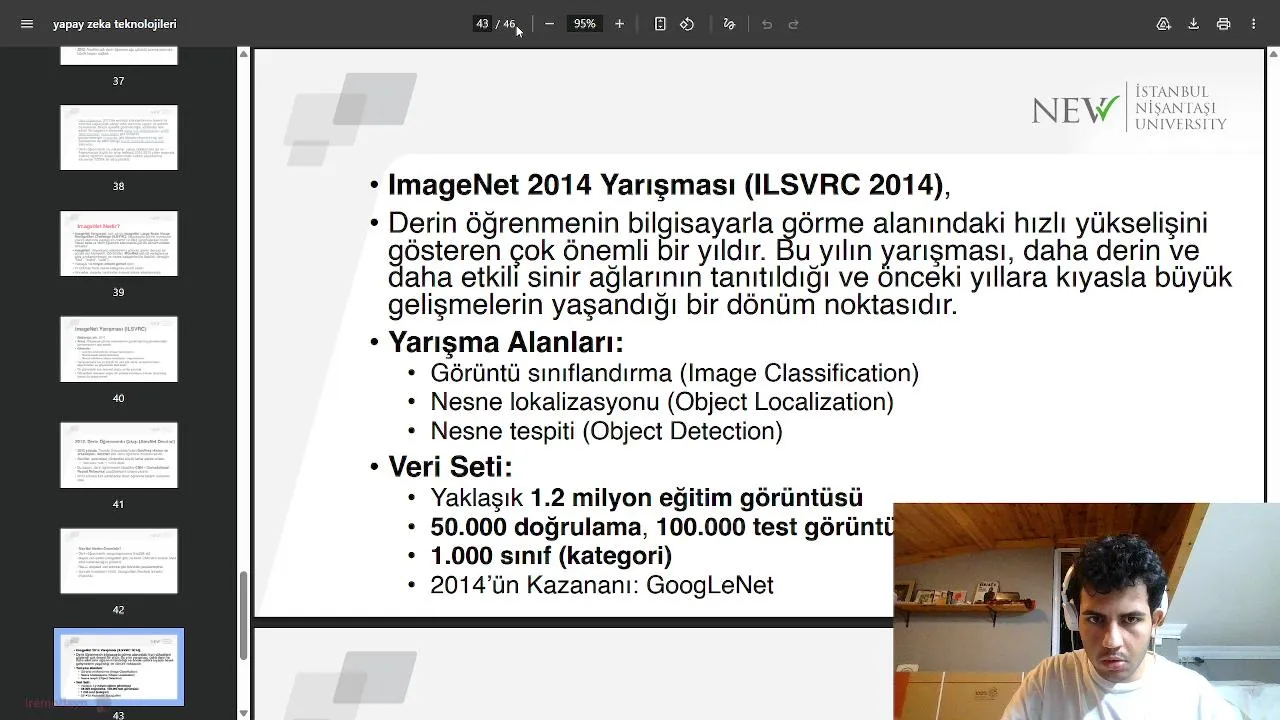This screenshot has height=720, width=1280.
Task: Click the Nesne tespiti (Object Detection) bullet
Action: pyautogui.click(x=606, y=431)
